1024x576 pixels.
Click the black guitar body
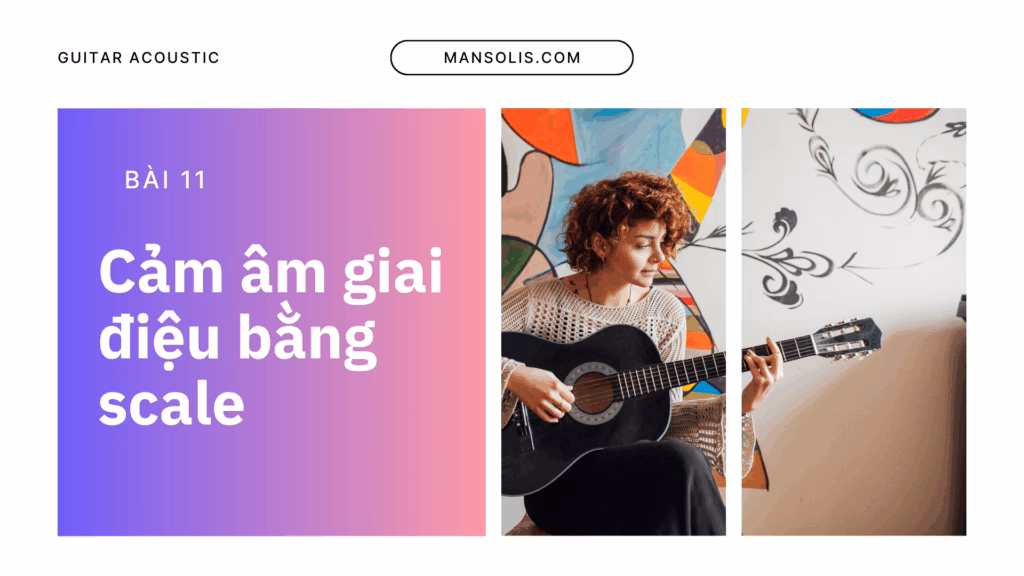[x=588, y=405]
